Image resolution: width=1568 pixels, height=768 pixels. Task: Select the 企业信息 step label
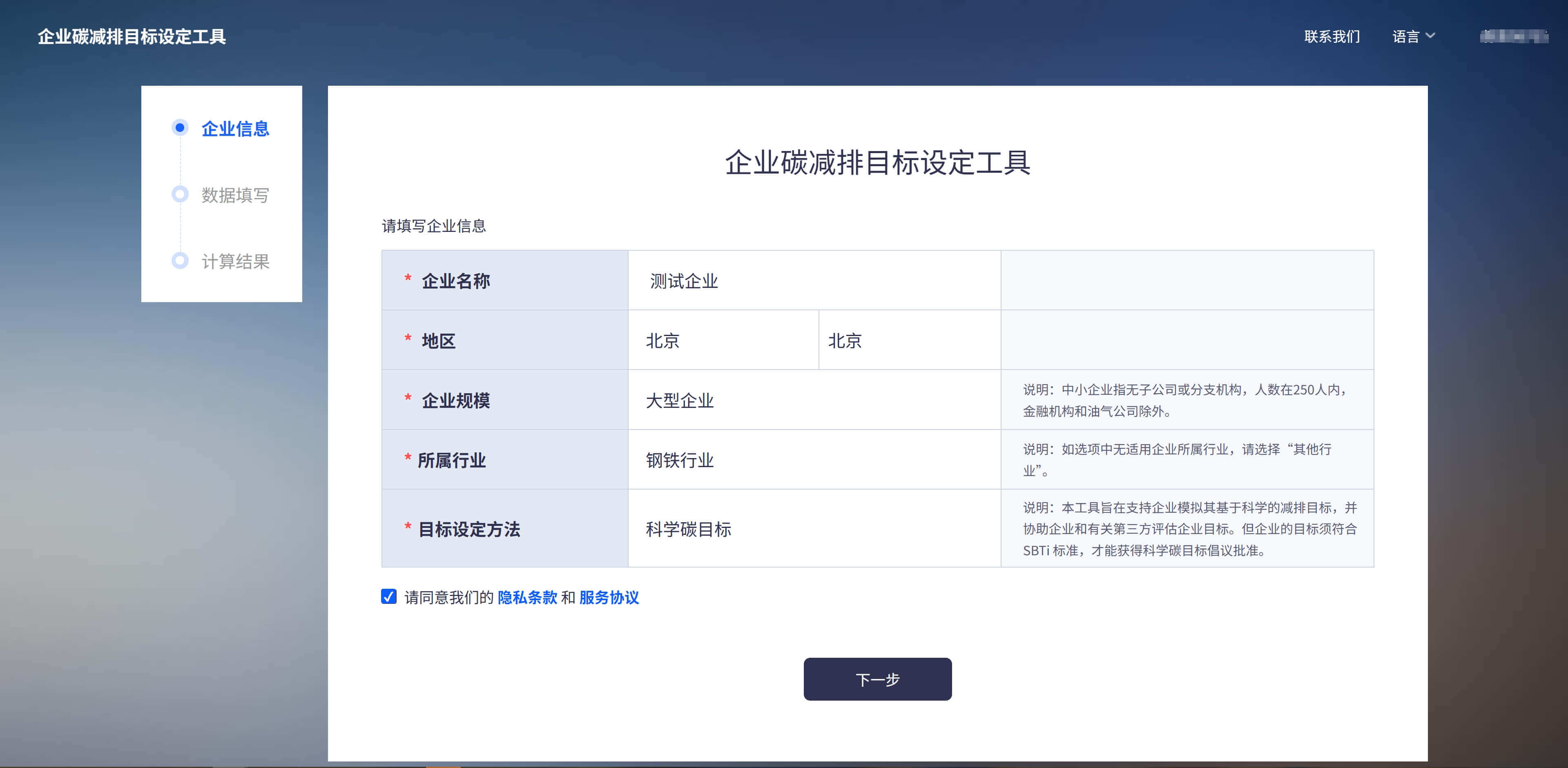(x=236, y=128)
